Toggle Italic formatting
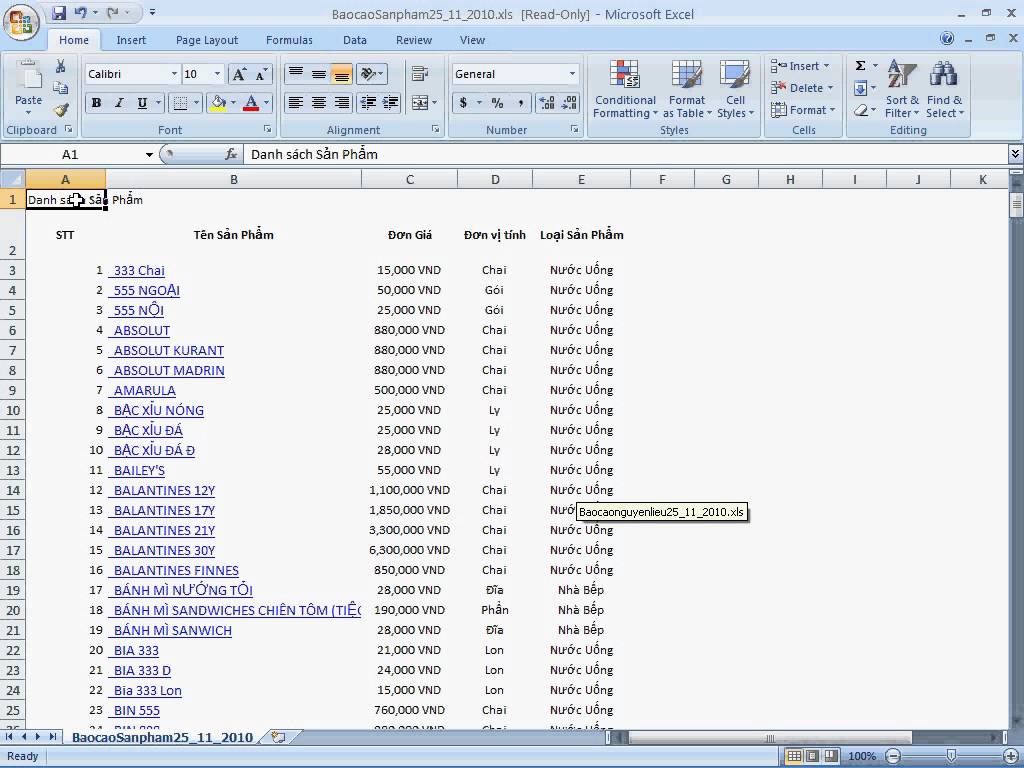The width and height of the screenshot is (1024, 768). pyautogui.click(x=119, y=103)
